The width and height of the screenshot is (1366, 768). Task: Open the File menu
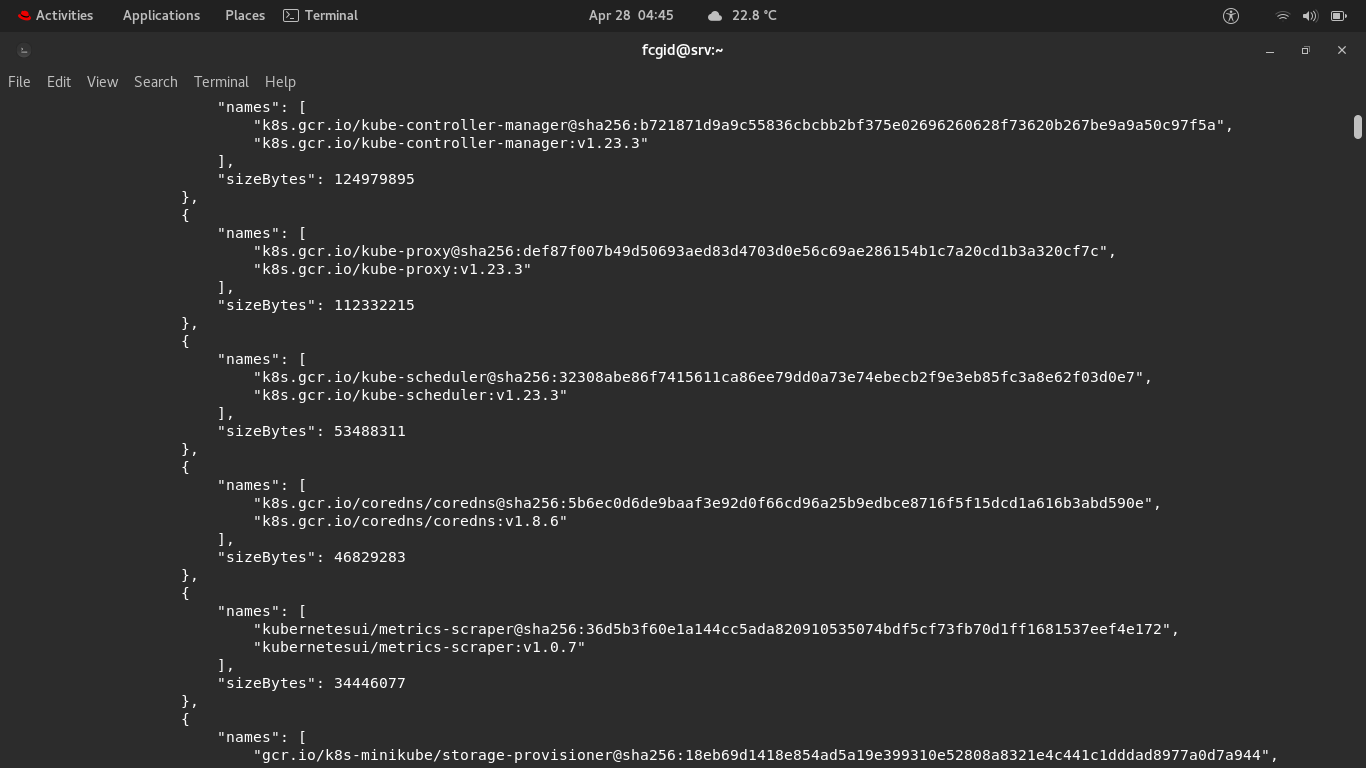(x=19, y=82)
